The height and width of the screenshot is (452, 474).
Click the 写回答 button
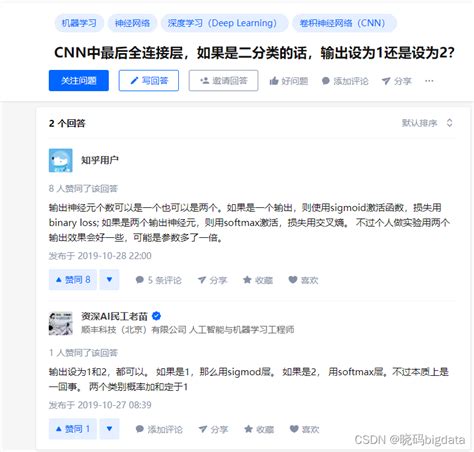click(x=149, y=80)
